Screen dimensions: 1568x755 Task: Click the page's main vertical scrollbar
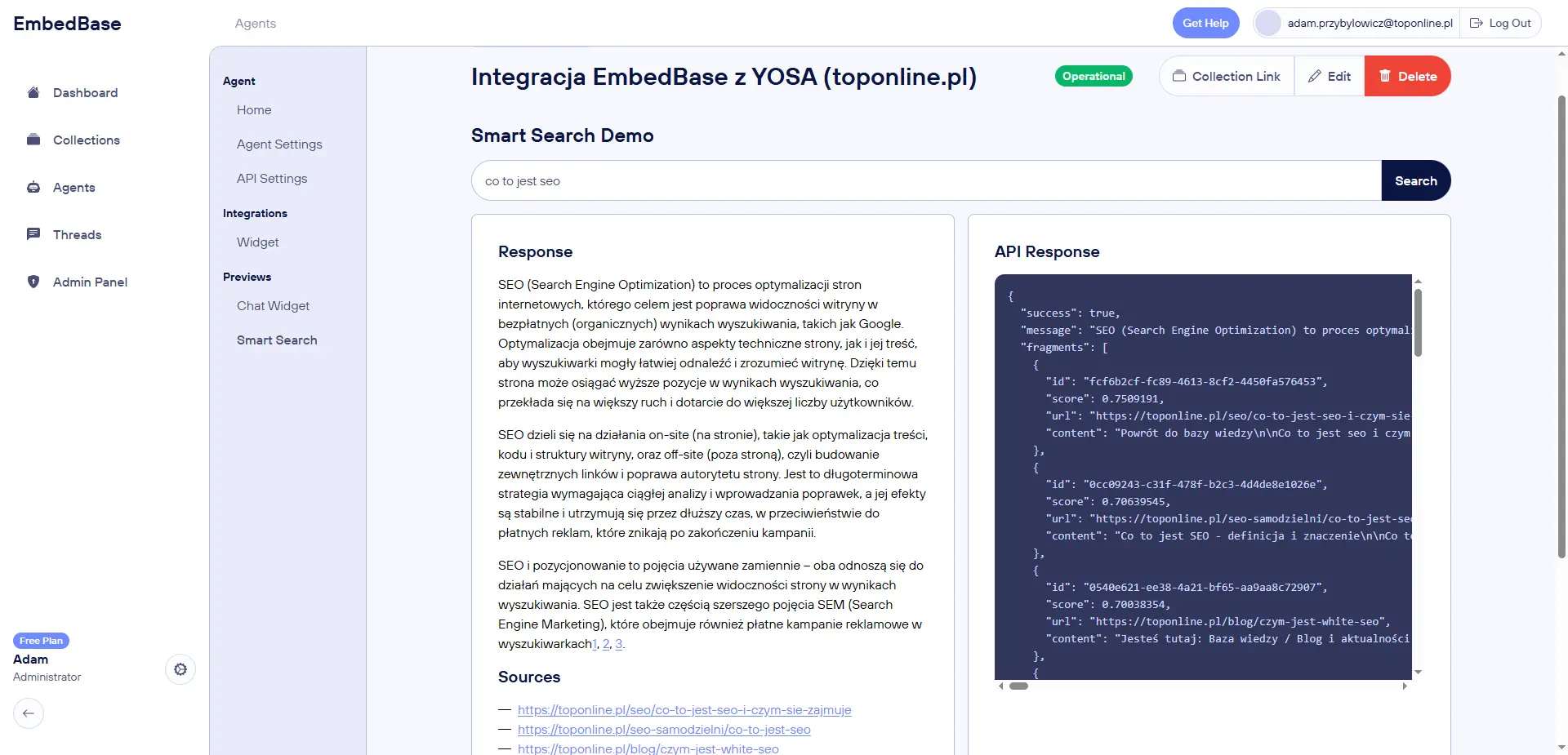(x=1561, y=326)
